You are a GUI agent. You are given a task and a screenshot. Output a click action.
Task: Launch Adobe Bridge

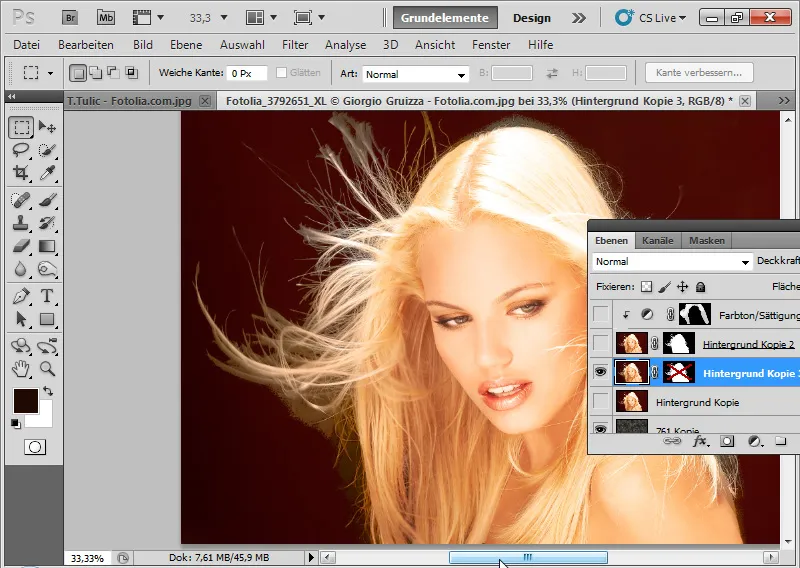[x=70, y=18]
